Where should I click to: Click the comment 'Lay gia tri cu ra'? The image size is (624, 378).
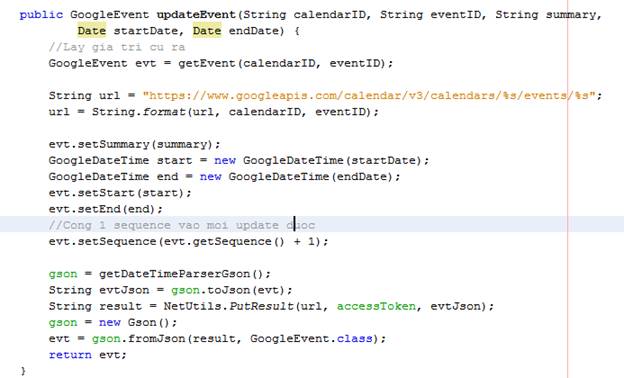(117, 47)
